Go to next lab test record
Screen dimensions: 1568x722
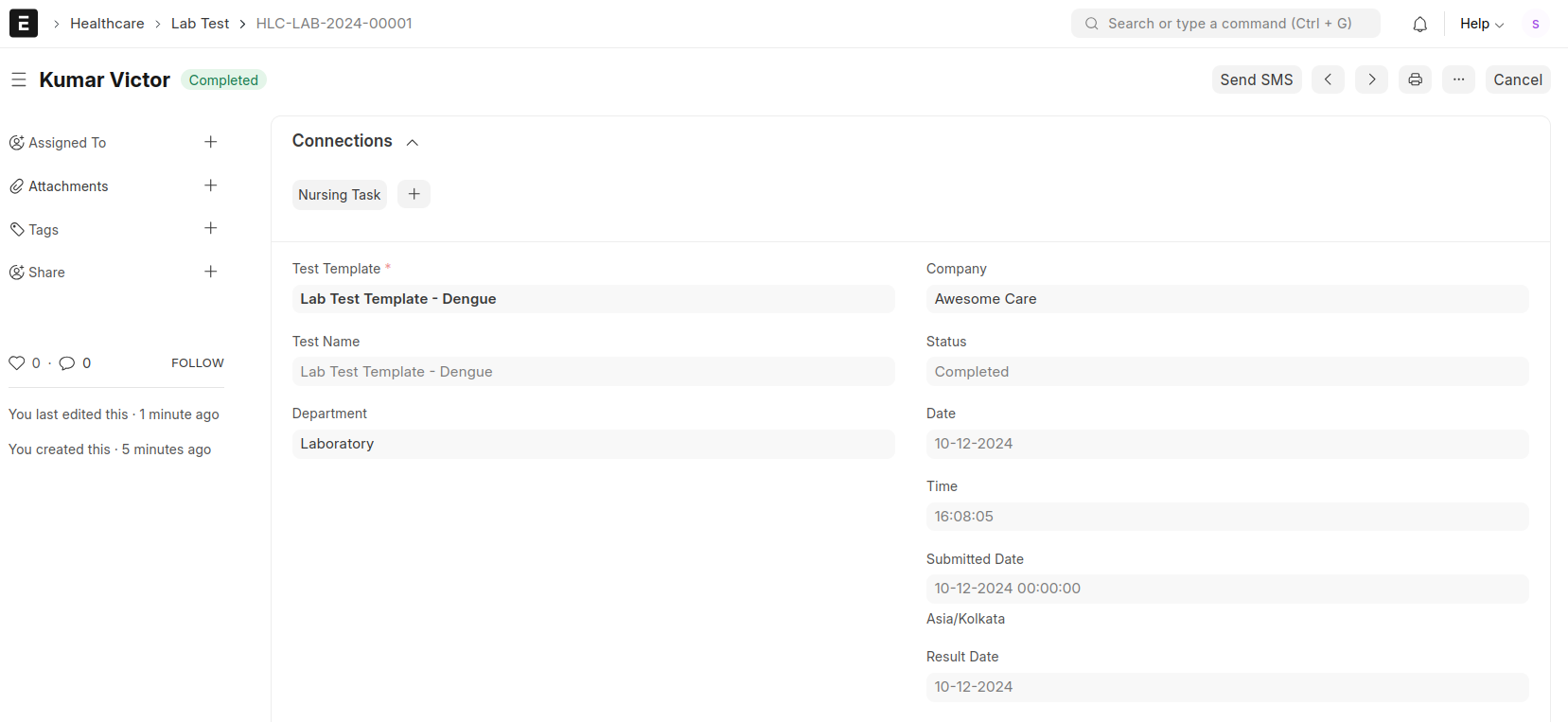pos(1371,79)
